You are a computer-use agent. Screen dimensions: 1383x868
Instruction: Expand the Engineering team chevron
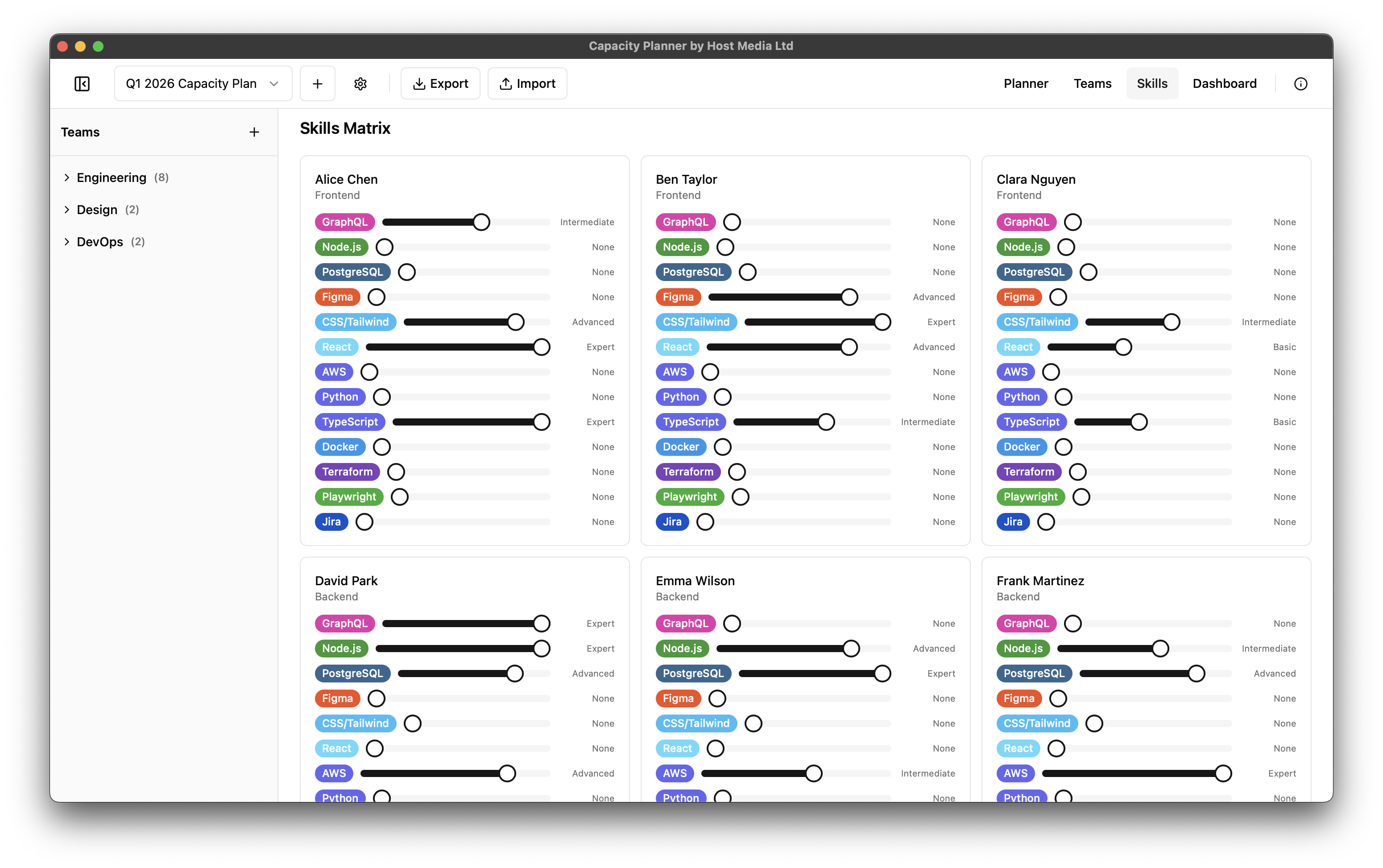66,178
